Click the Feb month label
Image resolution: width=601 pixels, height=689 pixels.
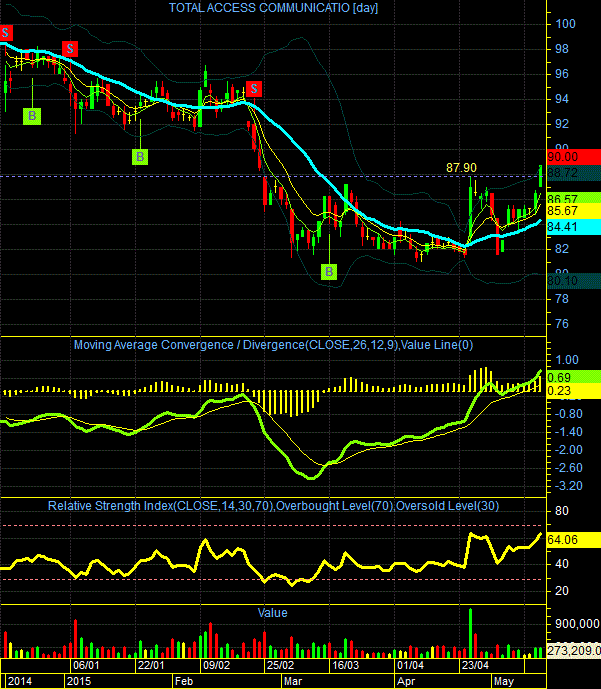click(184, 681)
